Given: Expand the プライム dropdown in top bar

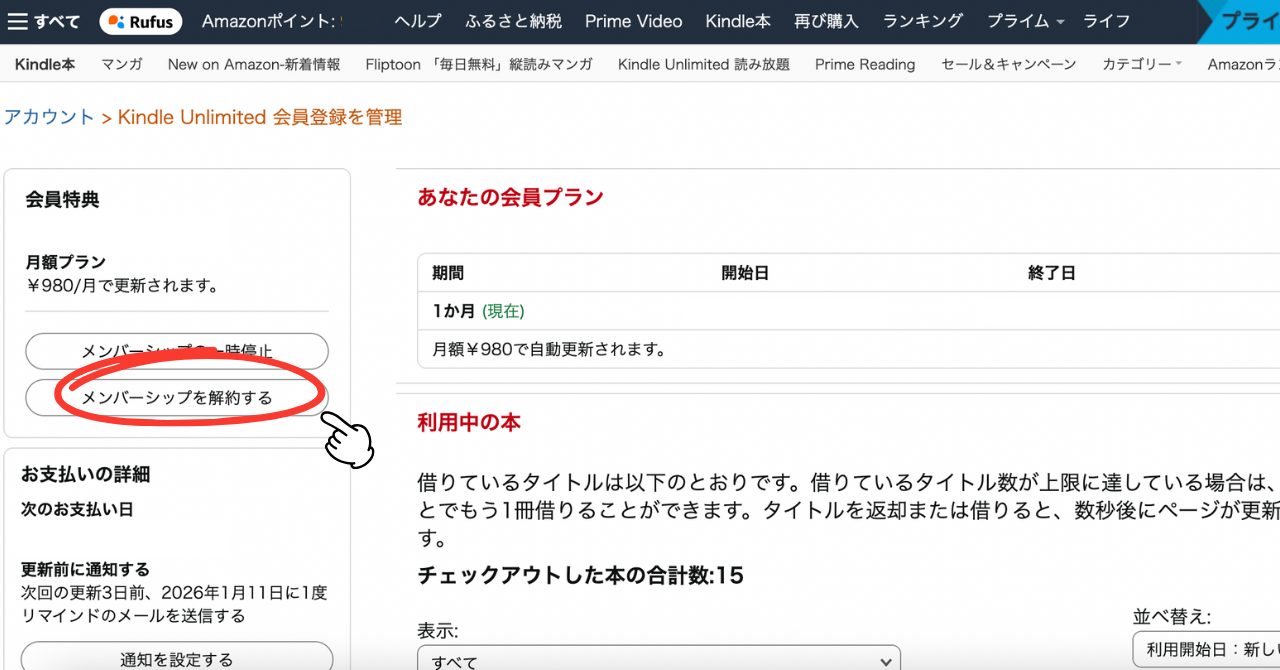Looking at the screenshot, I should pyautogui.click(x=1025, y=21).
